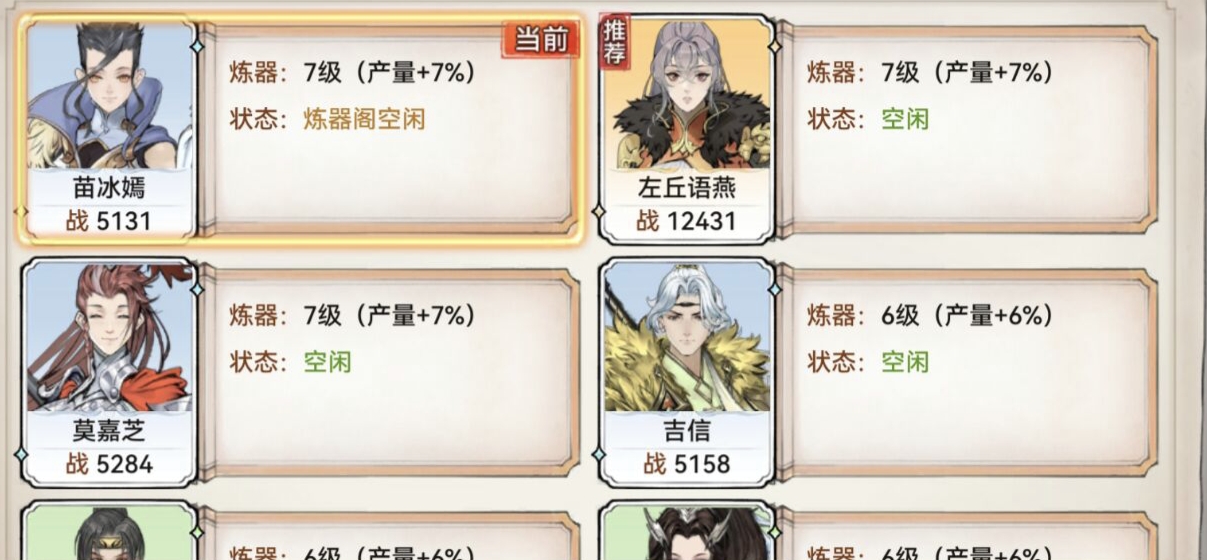Click the 战 12431 power label
Image resolution: width=1207 pixels, height=560 pixels.
[686, 221]
